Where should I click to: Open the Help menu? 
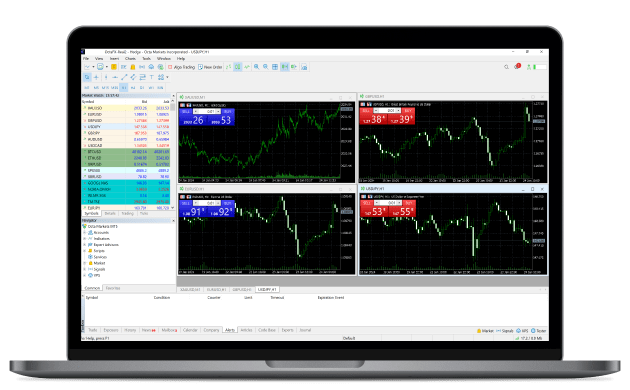pyautogui.click(x=181, y=59)
